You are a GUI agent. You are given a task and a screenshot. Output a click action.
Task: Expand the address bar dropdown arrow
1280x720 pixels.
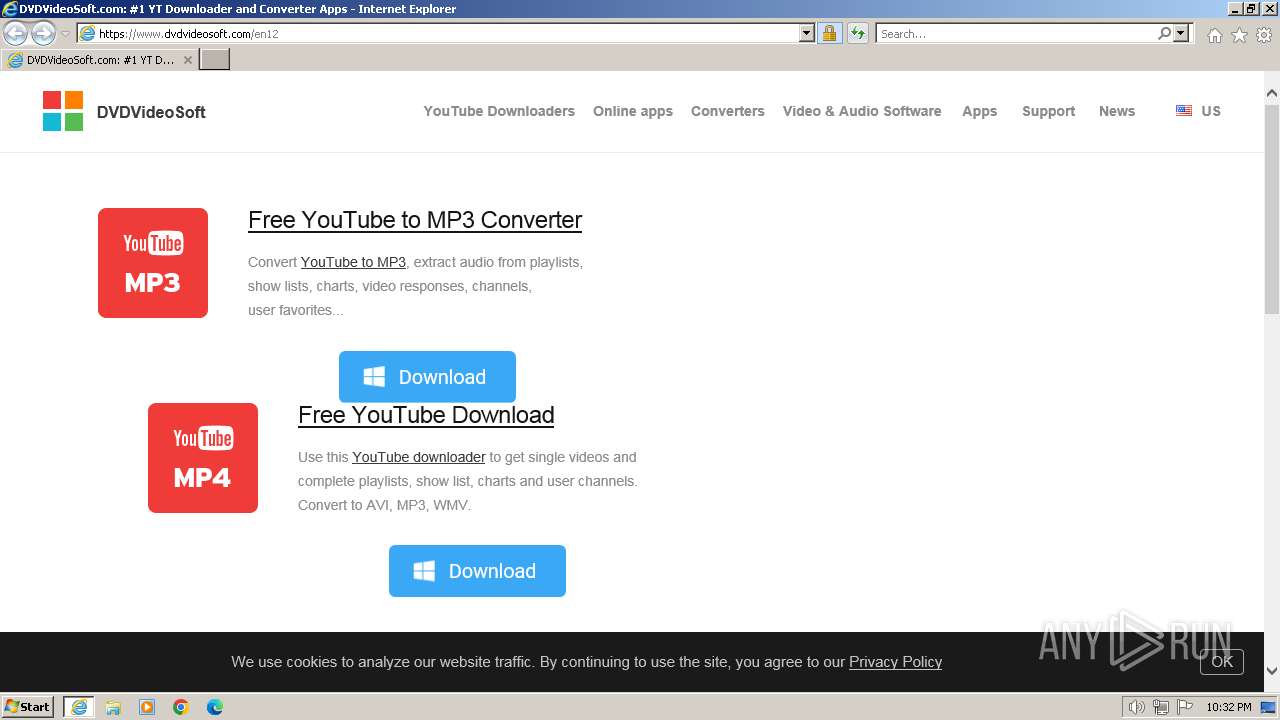point(807,33)
